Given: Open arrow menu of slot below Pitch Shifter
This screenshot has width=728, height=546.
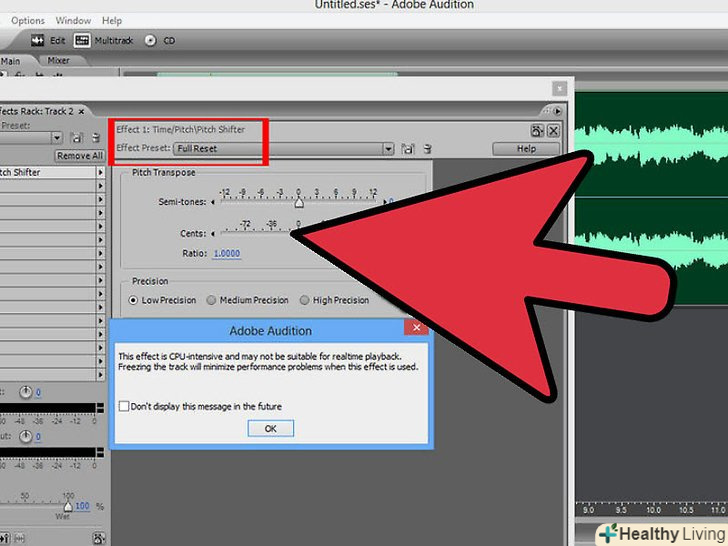Looking at the screenshot, I should [x=100, y=186].
